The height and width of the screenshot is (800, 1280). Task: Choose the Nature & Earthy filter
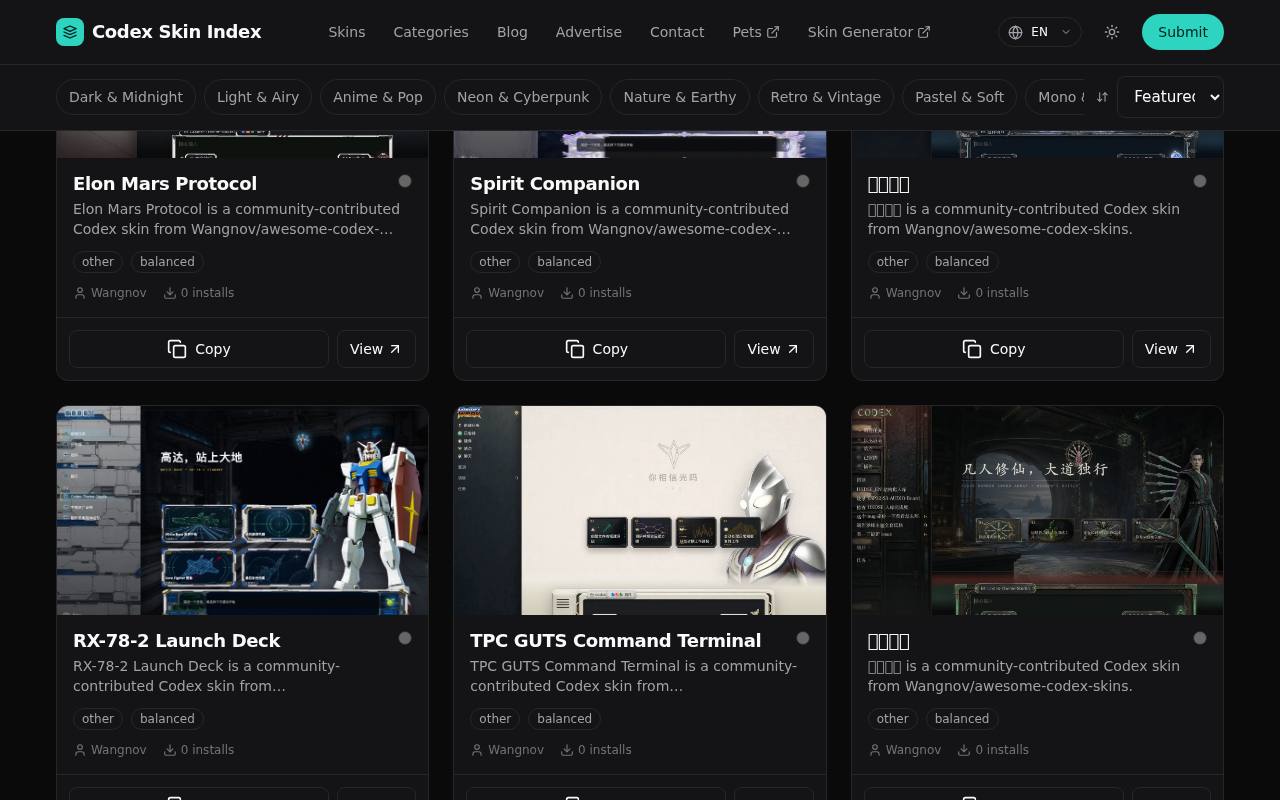pyautogui.click(x=680, y=97)
